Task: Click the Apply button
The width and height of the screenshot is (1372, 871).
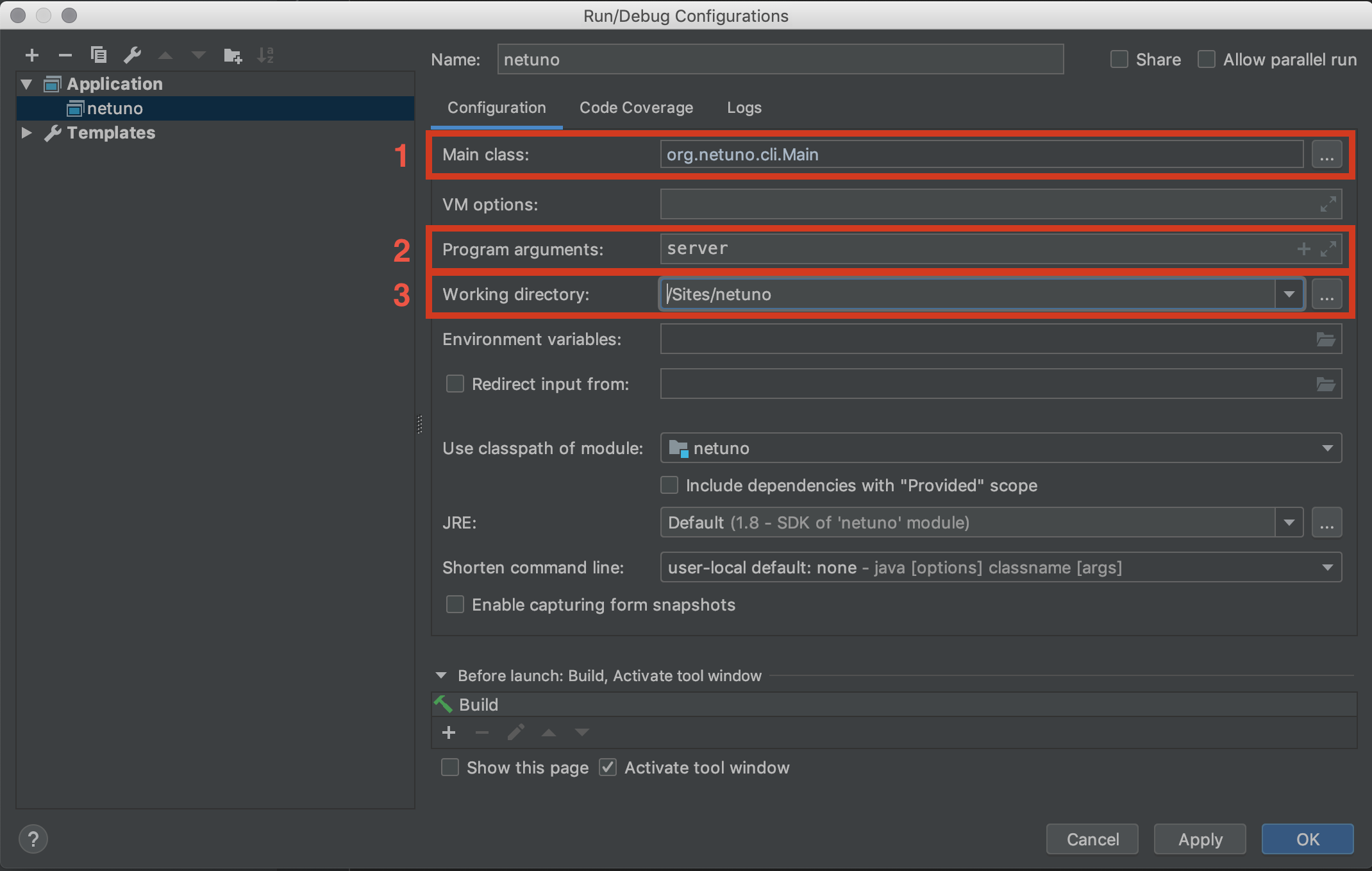Action: coord(1200,839)
